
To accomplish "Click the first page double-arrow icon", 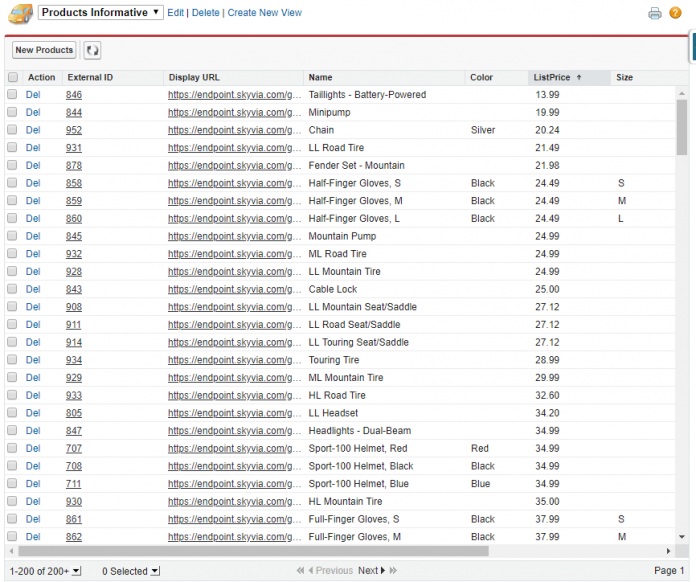I will coord(300,571).
